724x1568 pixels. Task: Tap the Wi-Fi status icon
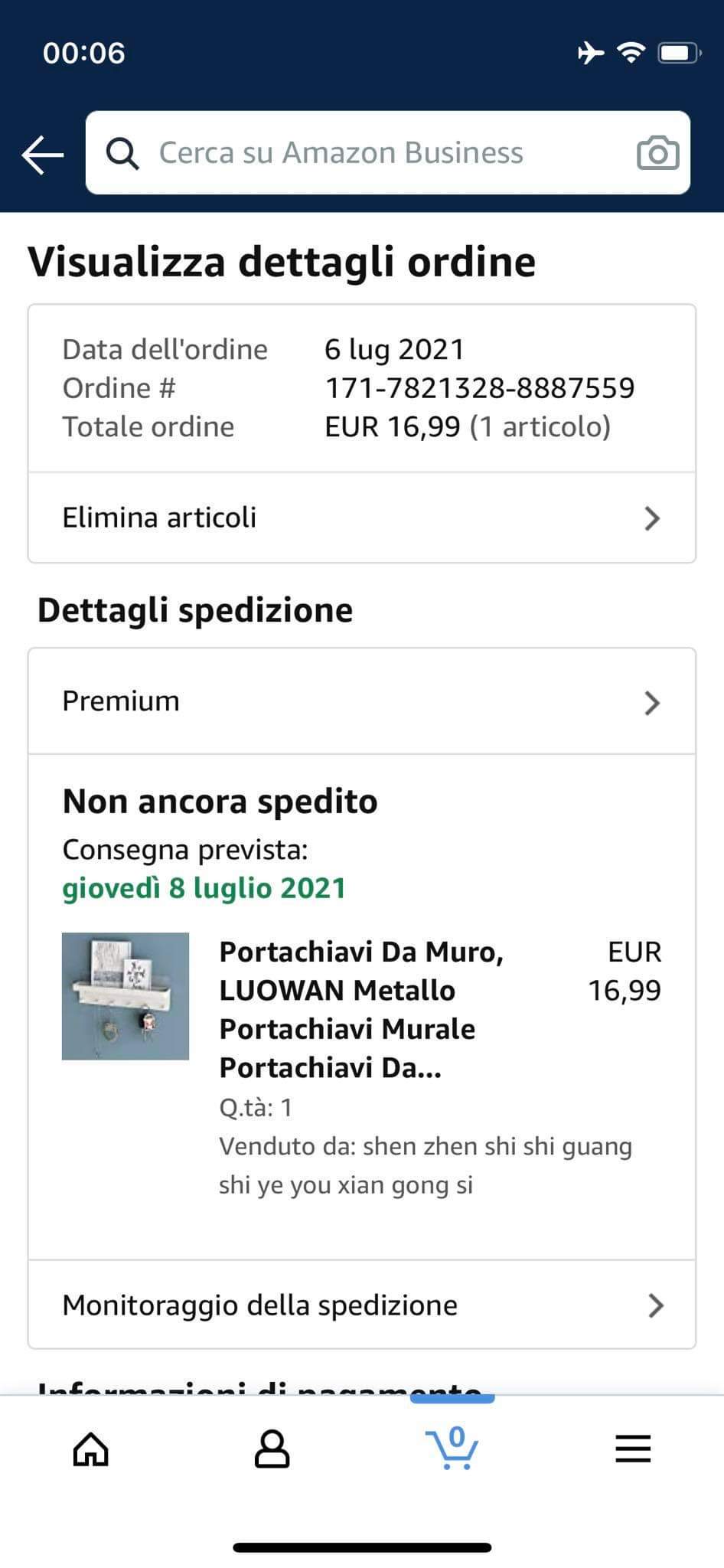point(631,53)
